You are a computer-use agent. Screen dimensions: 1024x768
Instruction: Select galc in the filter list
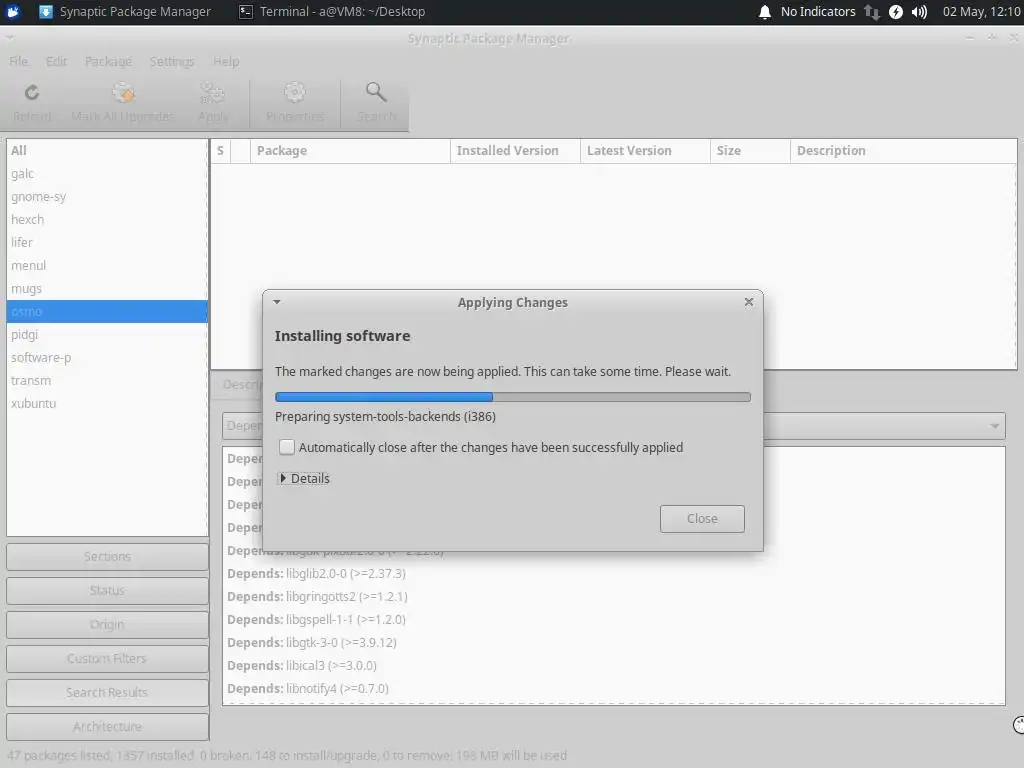pyautogui.click(x=107, y=174)
